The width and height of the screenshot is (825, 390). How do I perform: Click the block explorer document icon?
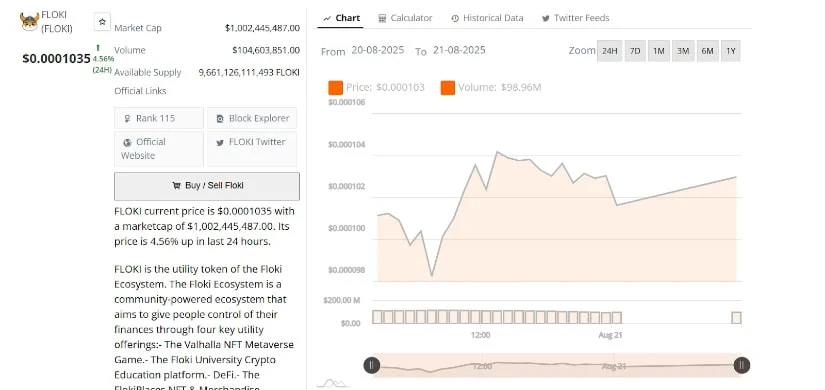[220, 119]
